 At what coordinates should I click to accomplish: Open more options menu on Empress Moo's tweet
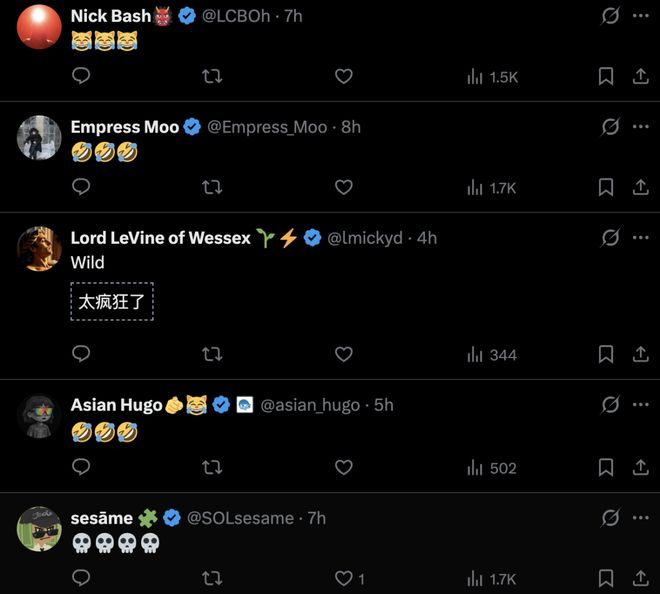640,127
